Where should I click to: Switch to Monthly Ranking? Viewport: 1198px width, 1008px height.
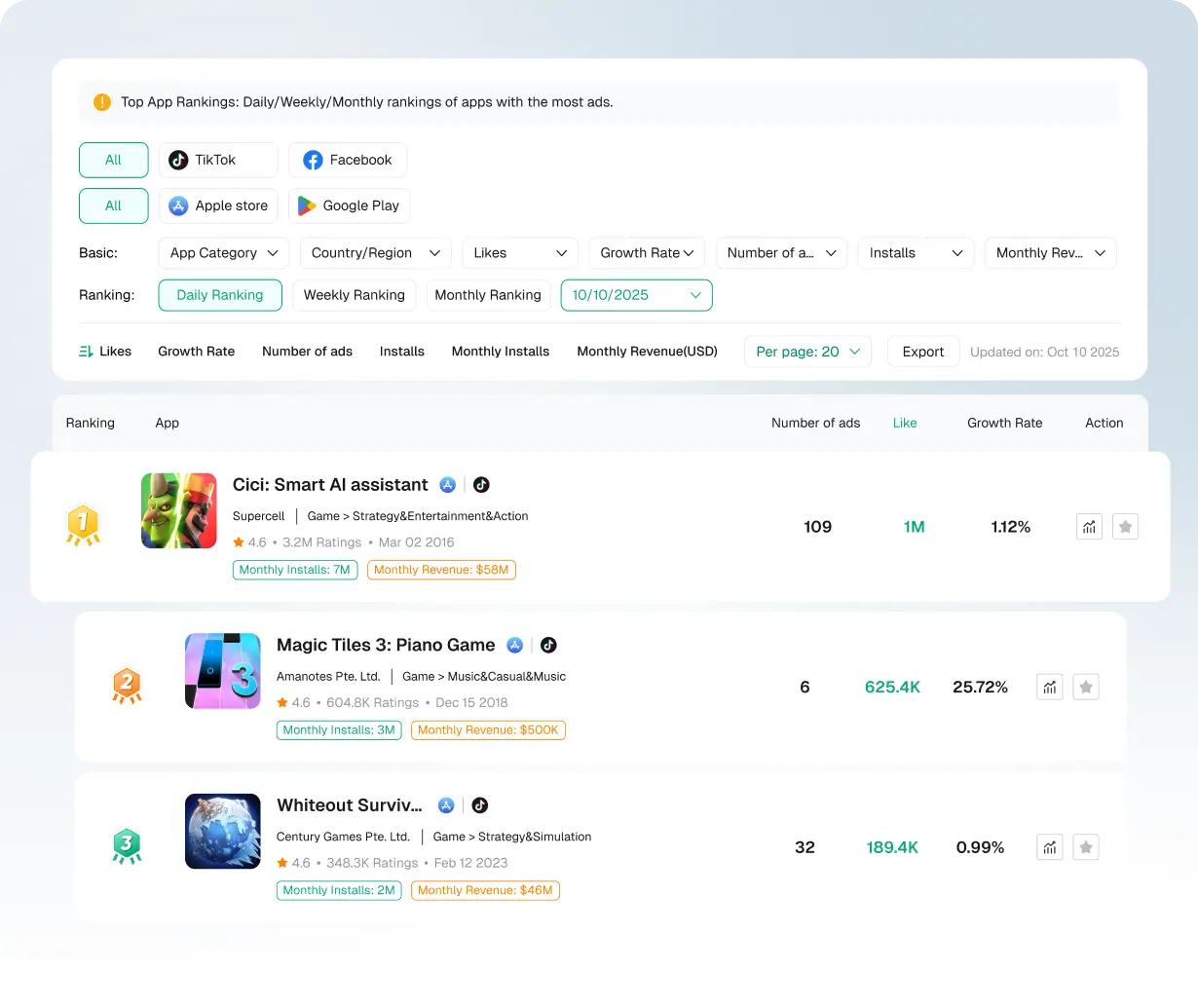[488, 294]
